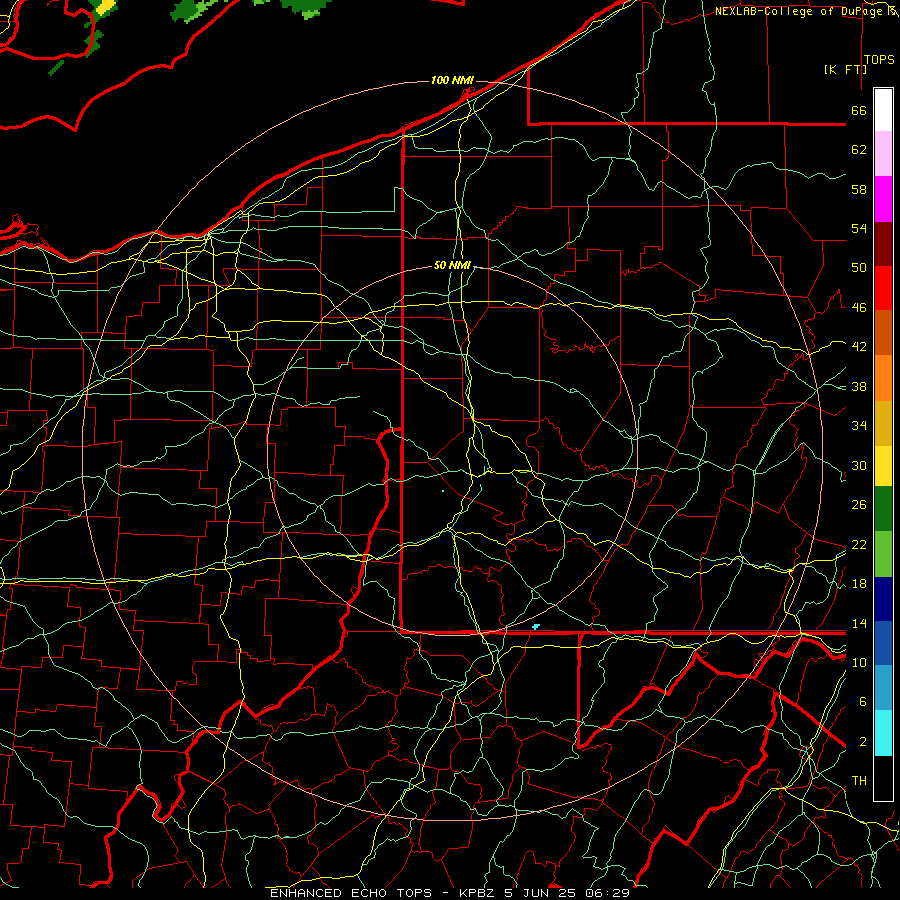
Task: Click the '[K FT]' units label
Action: 845,69
